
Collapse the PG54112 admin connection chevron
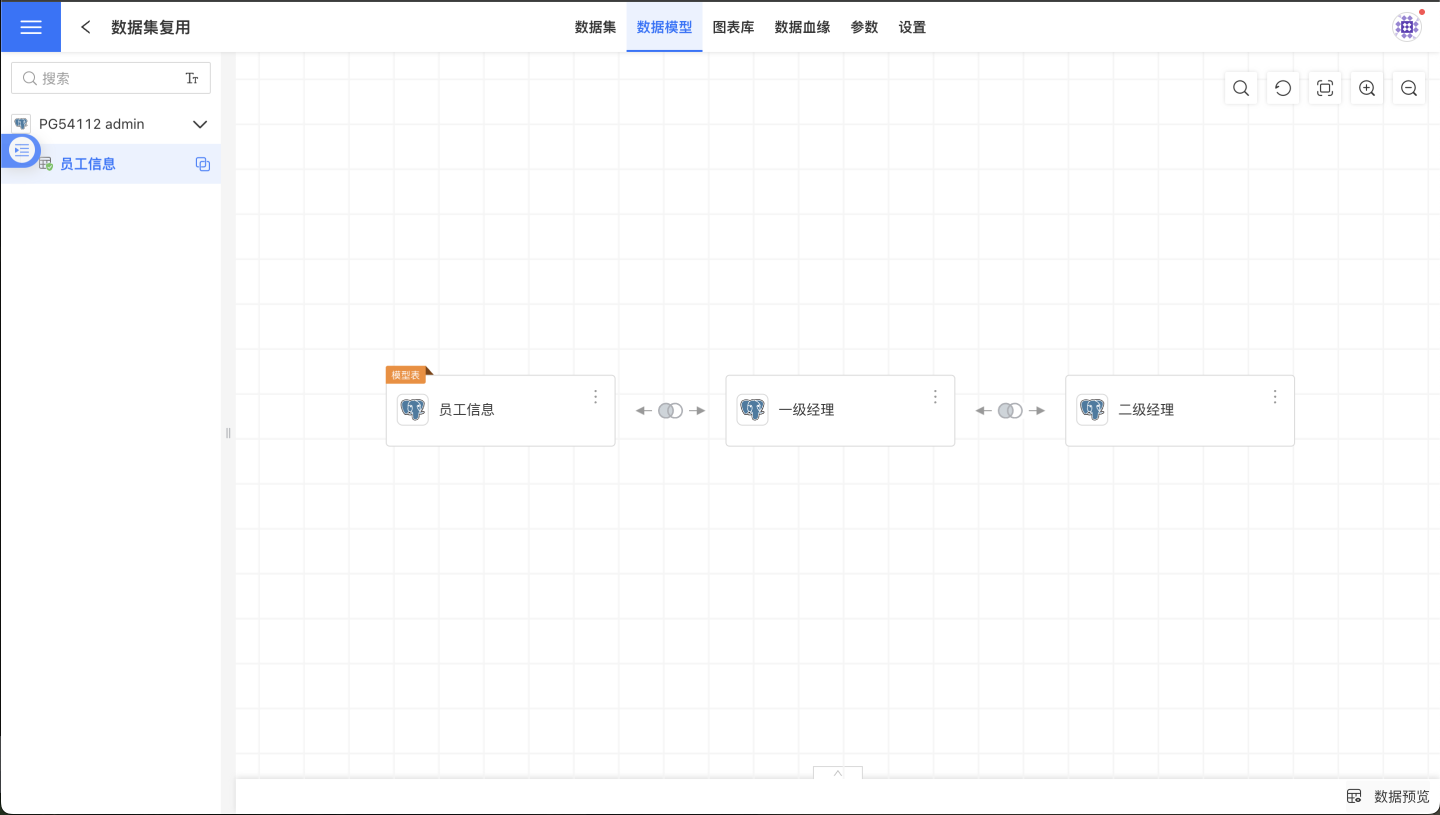pos(200,124)
